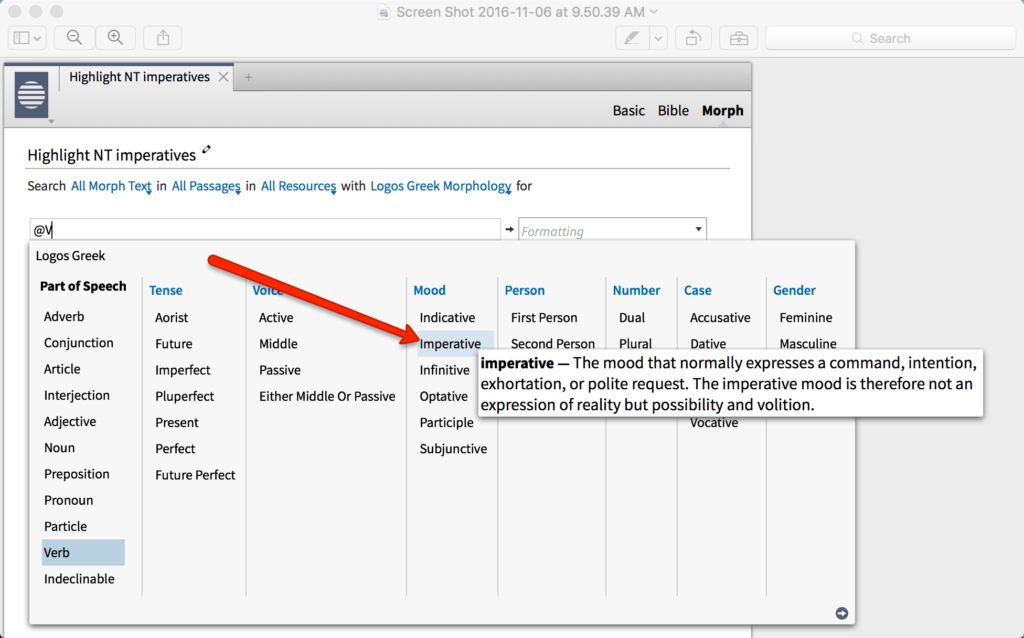Pick First Person in Person column

[x=544, y=317]
